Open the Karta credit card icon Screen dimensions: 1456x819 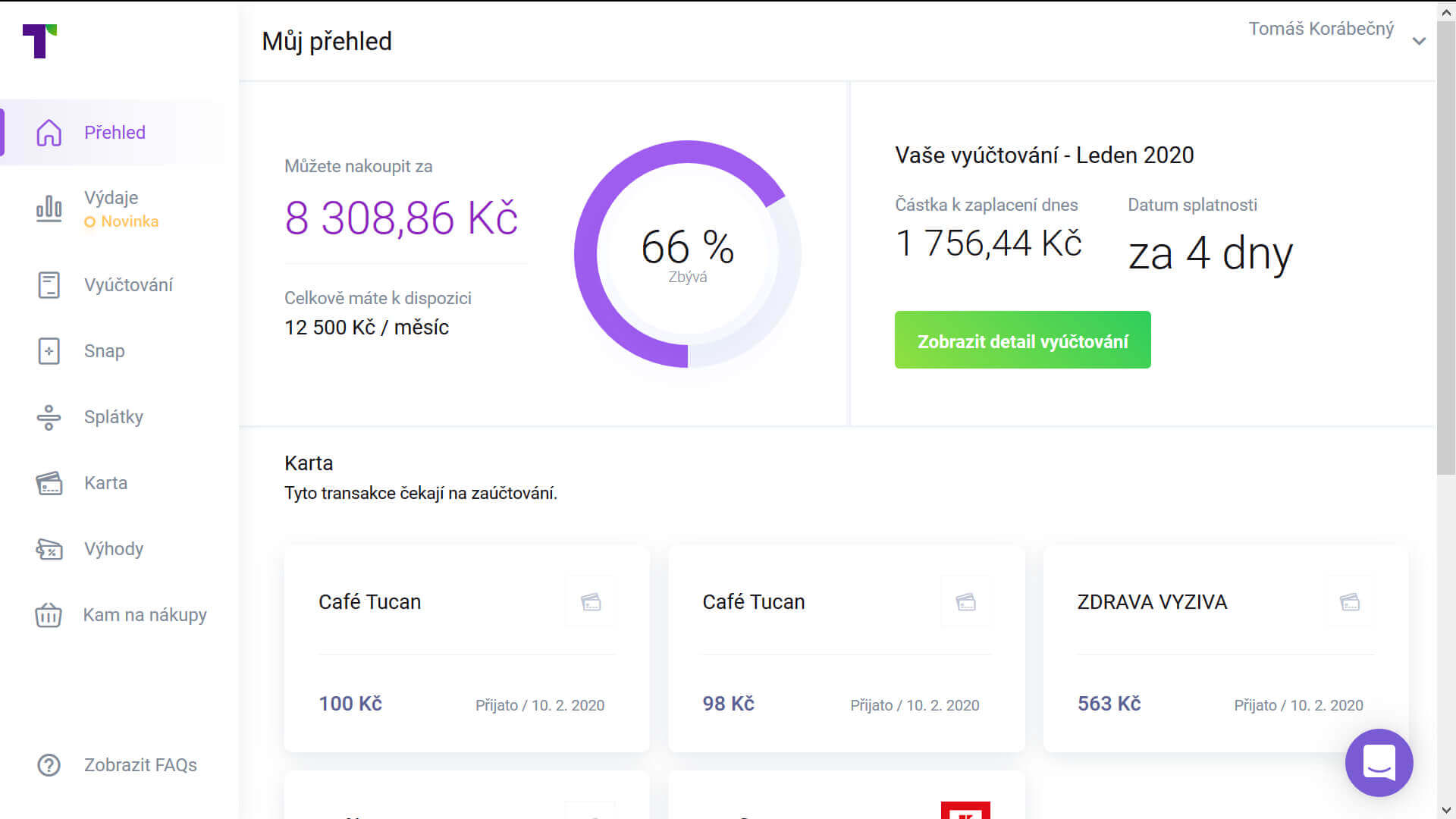pyautogui.click(x=49, y=483)
